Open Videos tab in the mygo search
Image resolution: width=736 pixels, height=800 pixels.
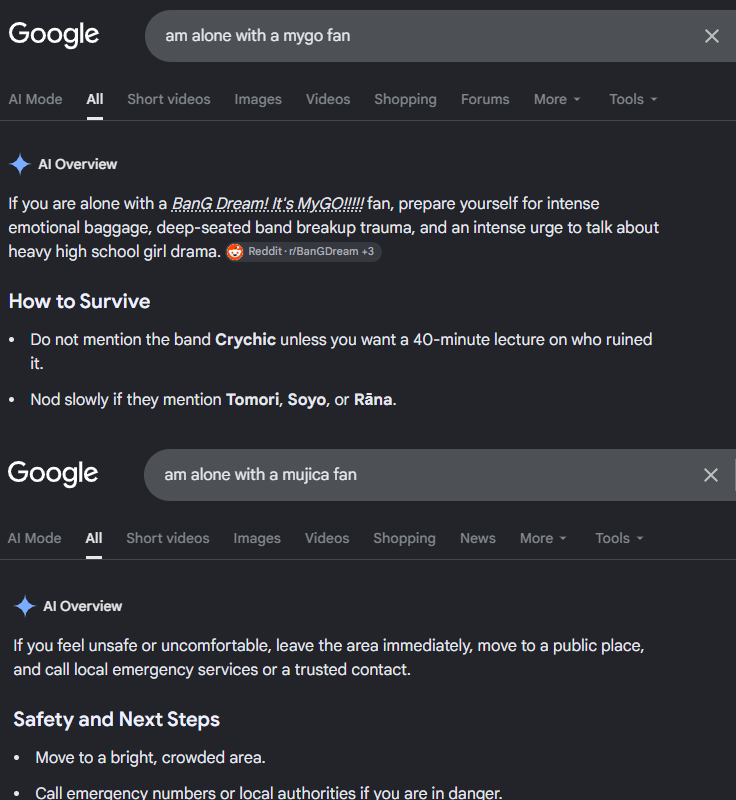[x=328, y=99]
